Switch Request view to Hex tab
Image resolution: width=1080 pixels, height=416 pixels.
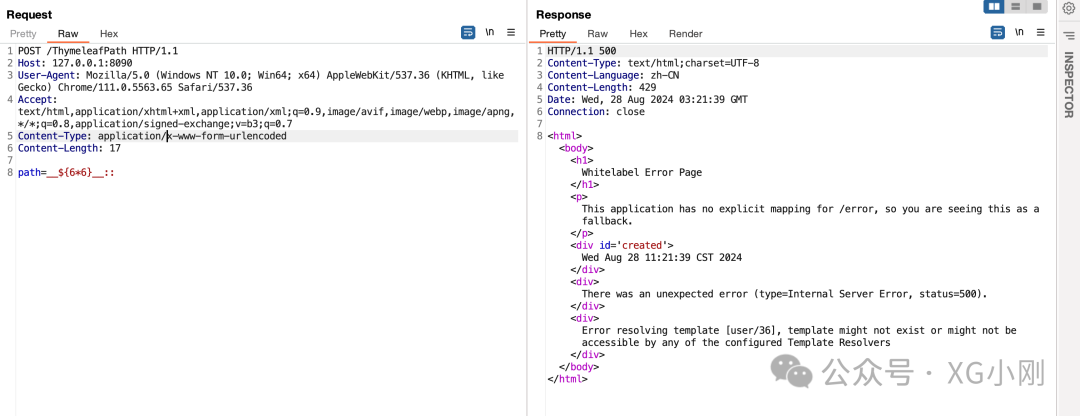click(109, 34)
